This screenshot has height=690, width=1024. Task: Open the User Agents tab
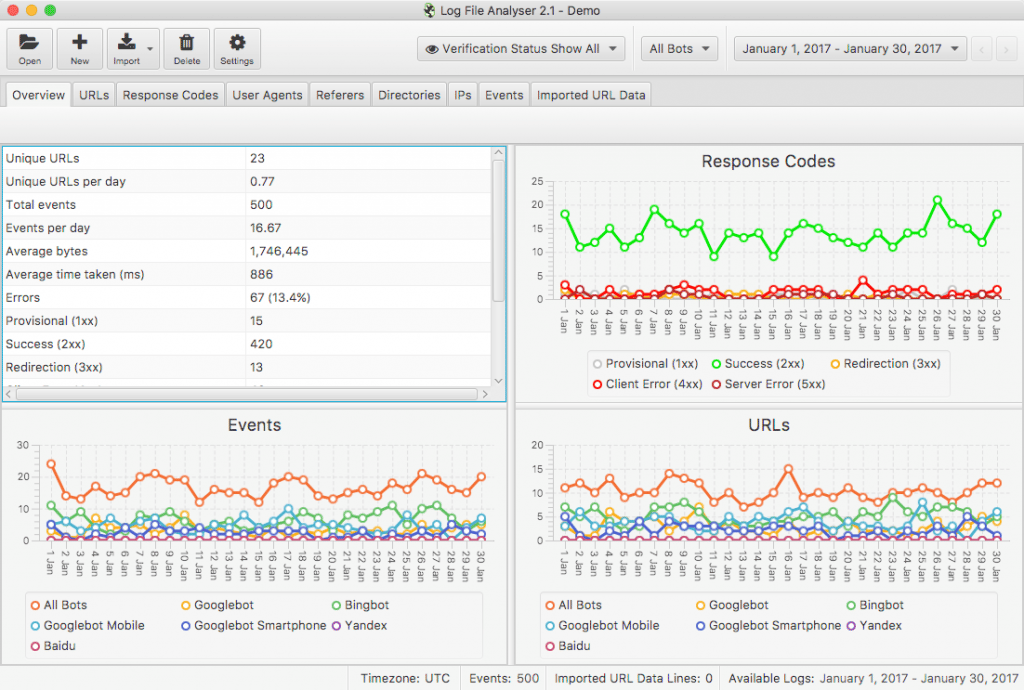point(267,95)
